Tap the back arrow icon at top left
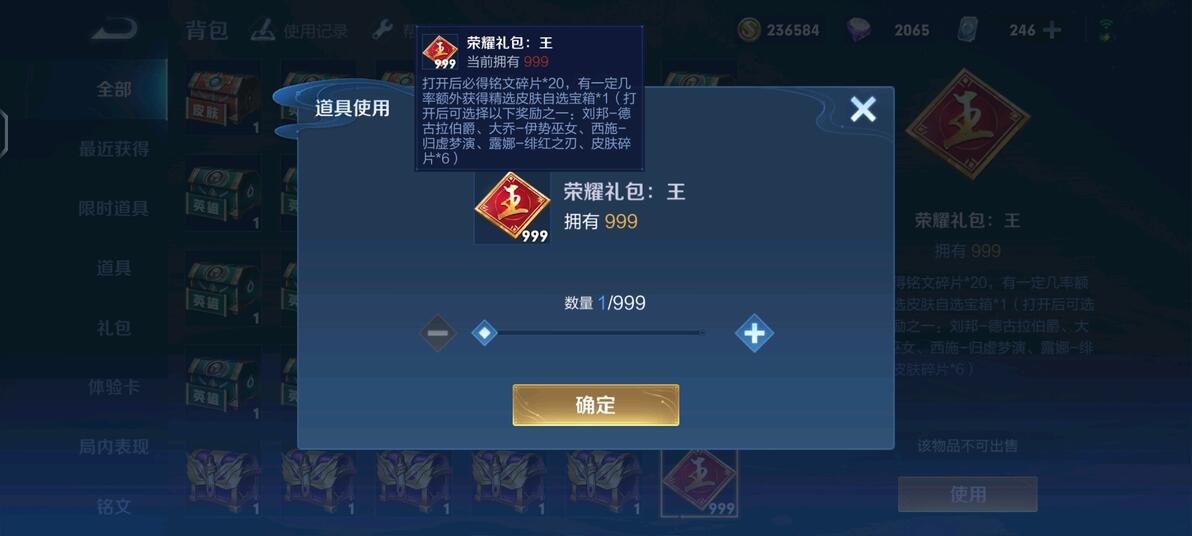 (115, 30)
